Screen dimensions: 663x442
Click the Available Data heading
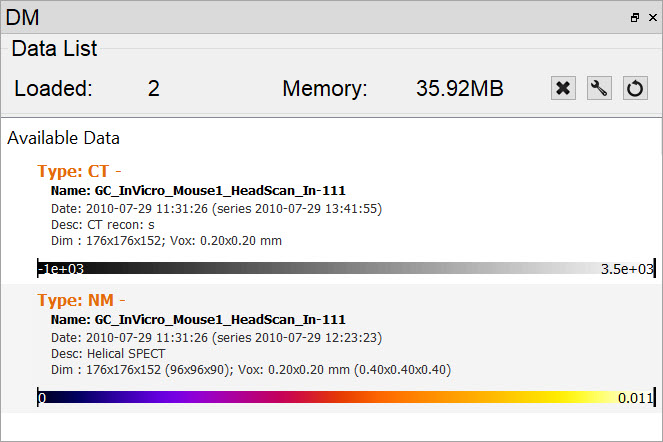click(63, 137)
